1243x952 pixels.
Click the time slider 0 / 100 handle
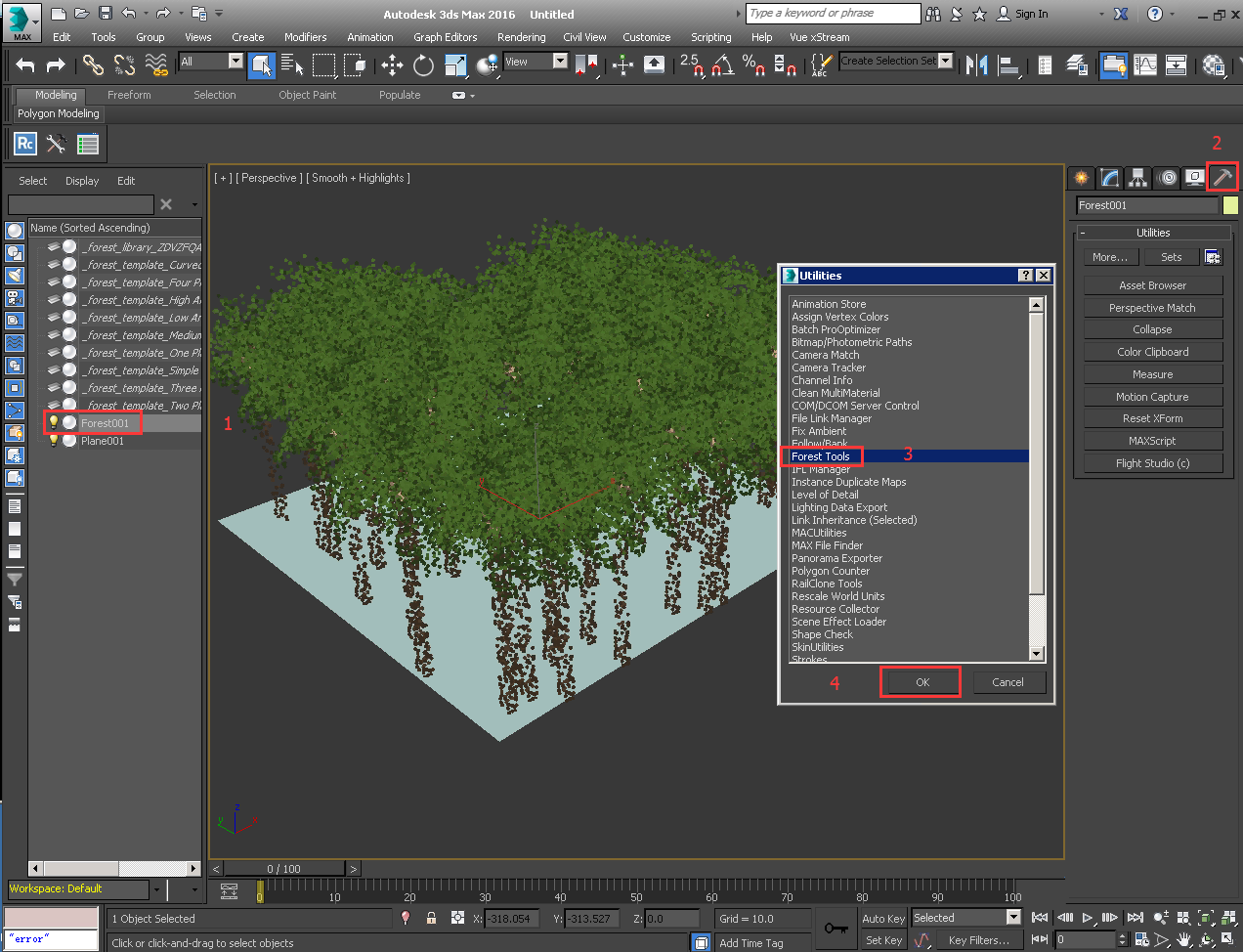tap(284, 868)
